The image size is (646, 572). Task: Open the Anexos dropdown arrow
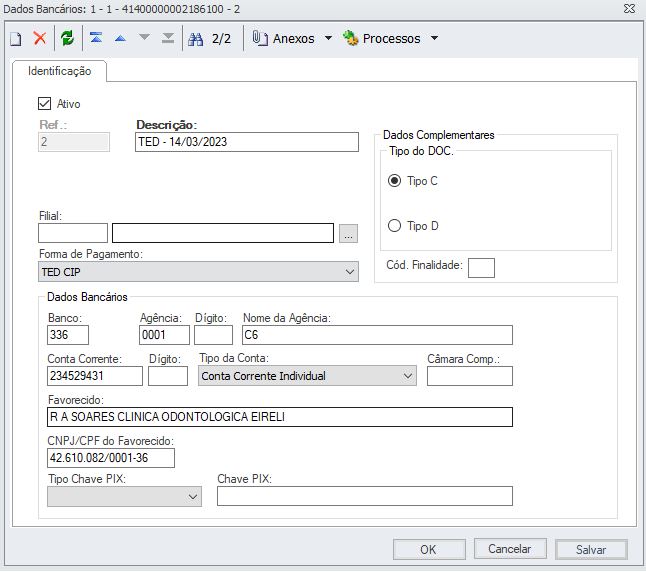point(327,39)
